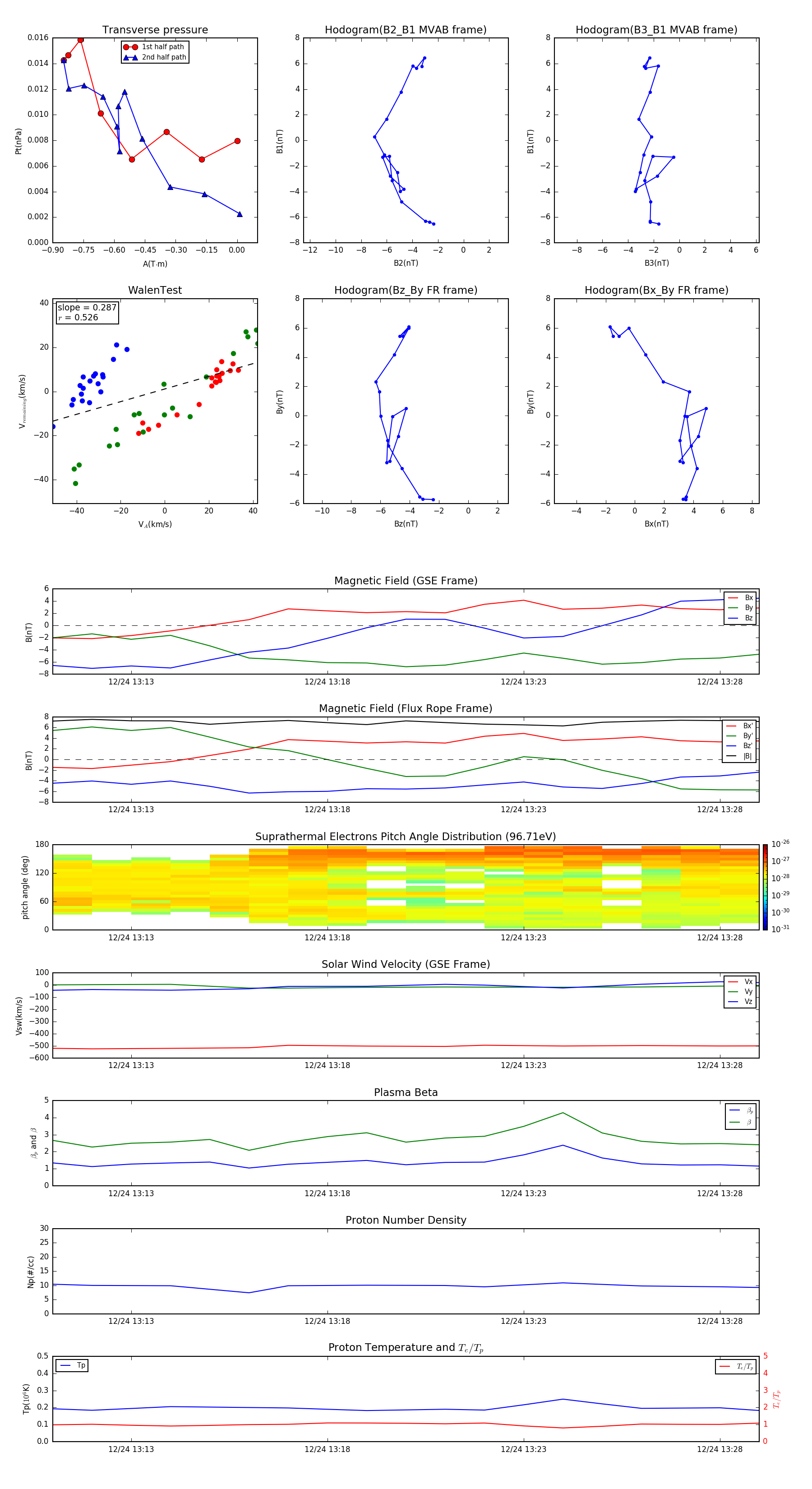Click "By'" in Flux Rope legend
This screenshot has width=812, height=1489.
(x=748, y=736)
